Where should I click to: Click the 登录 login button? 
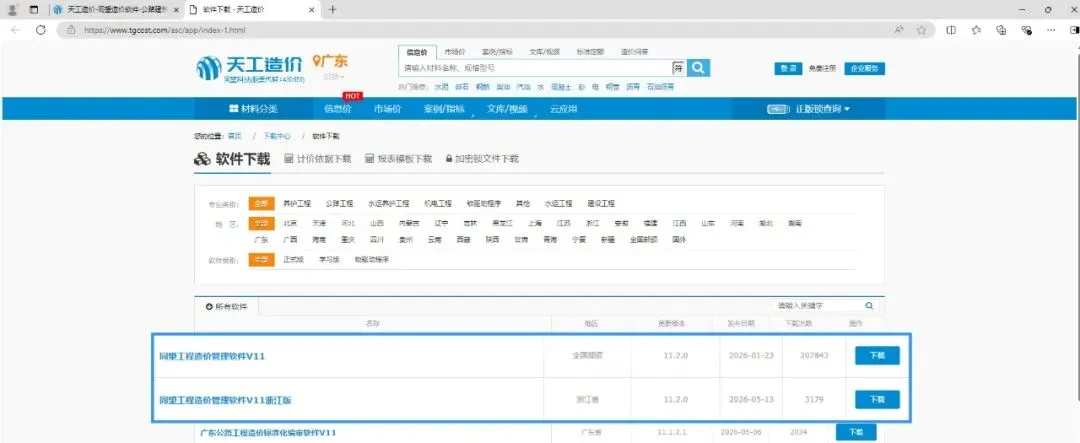788,68
